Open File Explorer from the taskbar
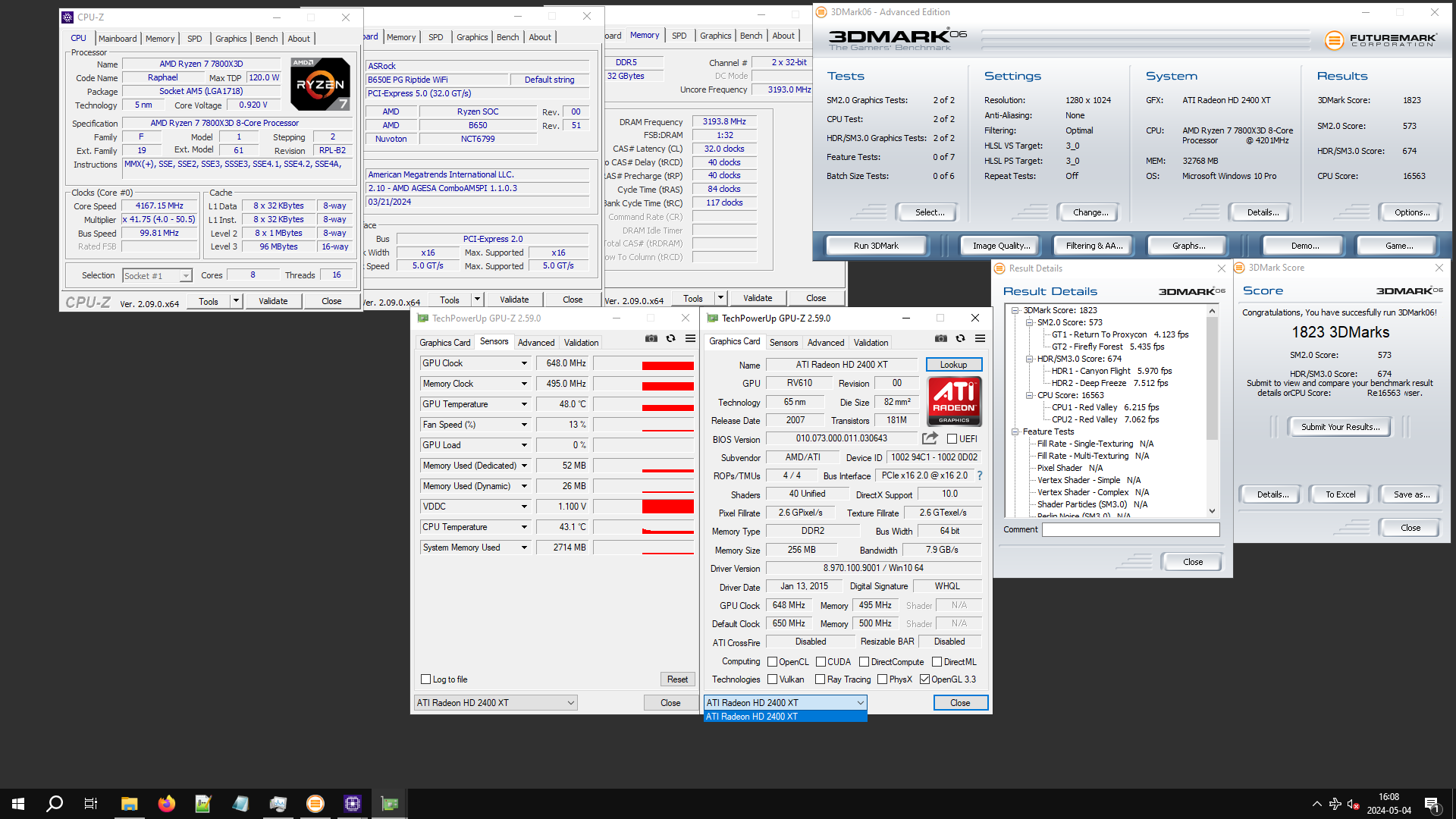This screenshot has height=819, width=1456. click(x=129, y=804)
